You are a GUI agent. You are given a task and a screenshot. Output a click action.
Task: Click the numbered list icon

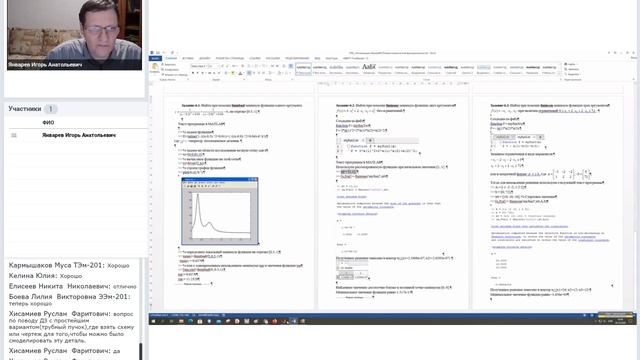[x=256, y=66]
